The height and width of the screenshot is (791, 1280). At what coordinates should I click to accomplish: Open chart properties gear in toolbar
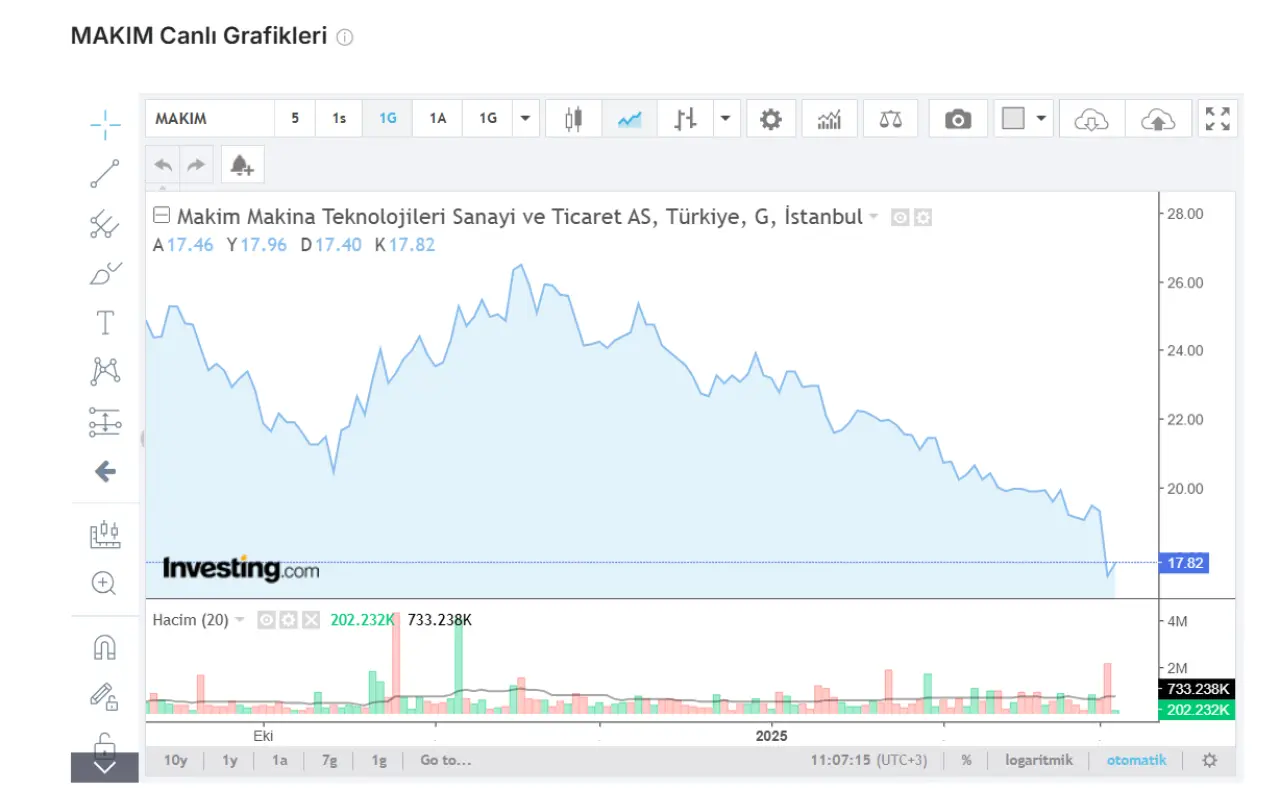770,119
